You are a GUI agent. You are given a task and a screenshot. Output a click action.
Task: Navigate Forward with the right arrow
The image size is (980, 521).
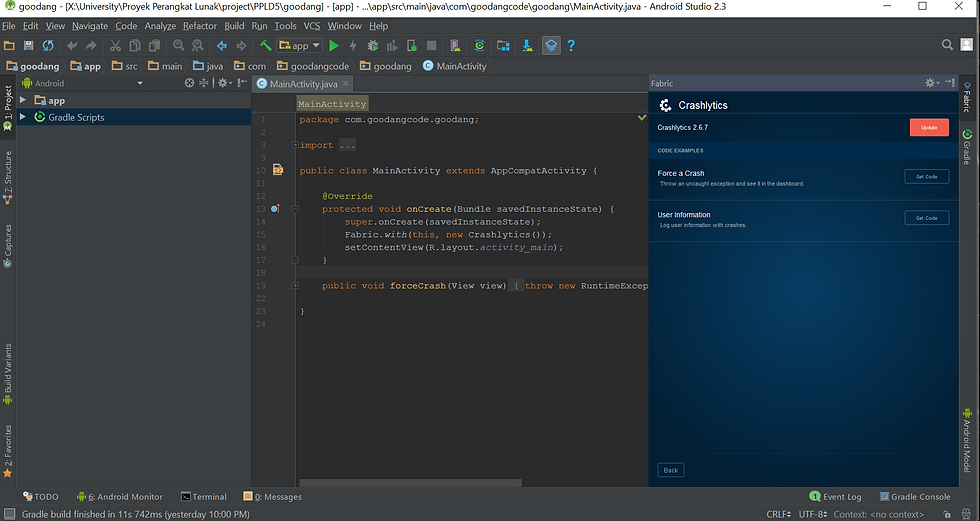point(241,46)
